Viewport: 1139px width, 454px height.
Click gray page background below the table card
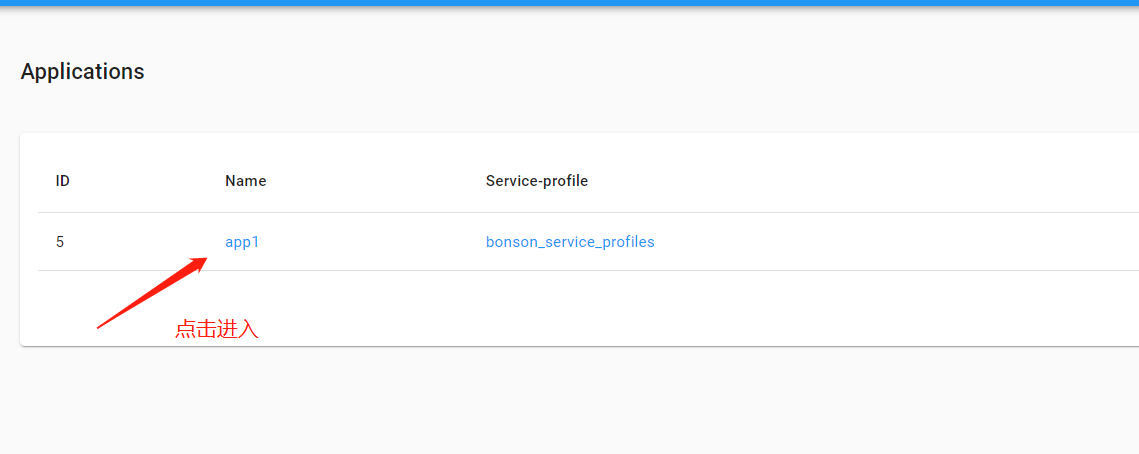[x=569, y=400]
